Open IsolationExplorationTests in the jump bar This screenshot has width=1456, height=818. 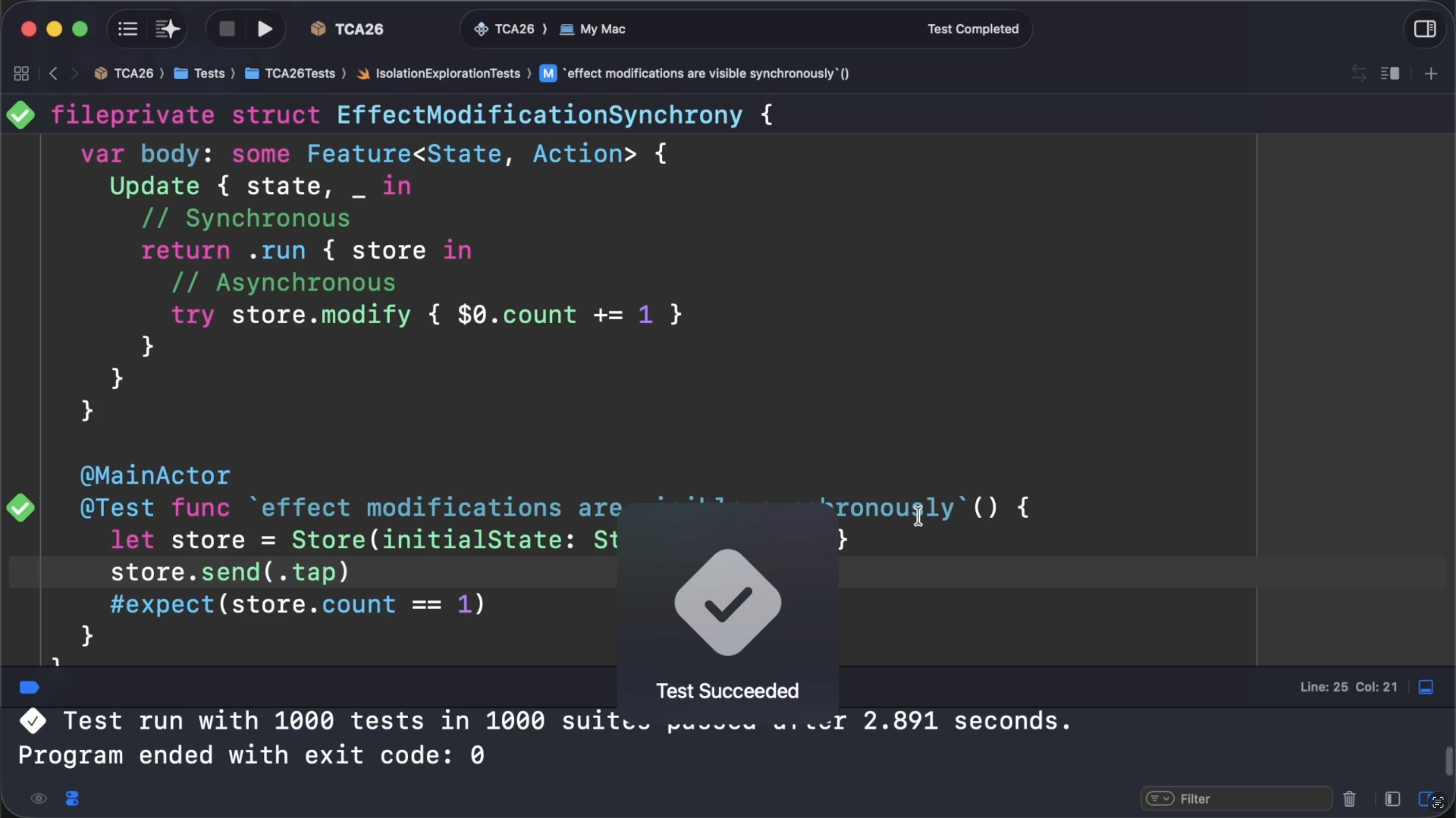[x=447, y=73]
